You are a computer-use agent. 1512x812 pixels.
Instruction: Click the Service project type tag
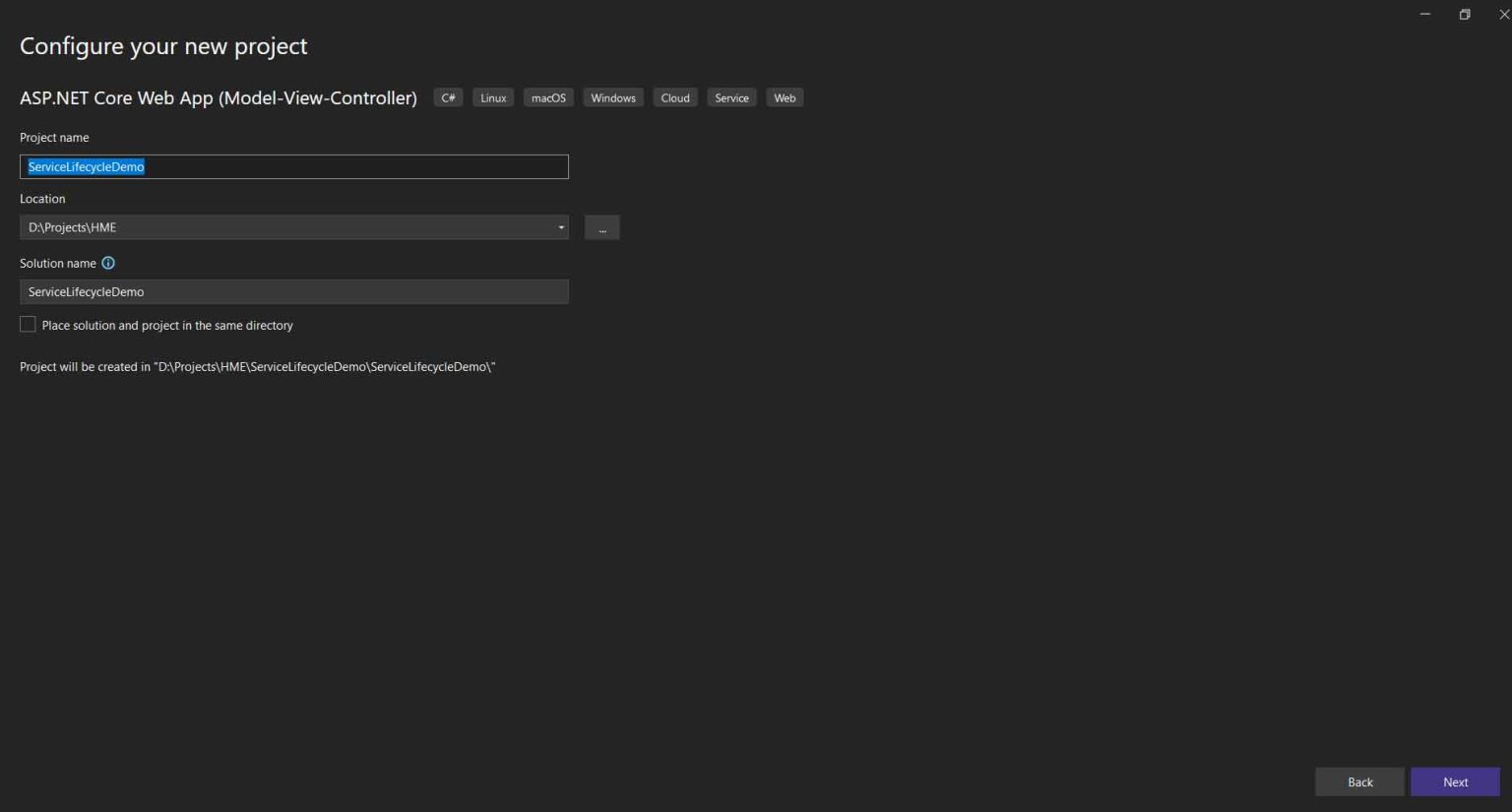pos(731,96)
